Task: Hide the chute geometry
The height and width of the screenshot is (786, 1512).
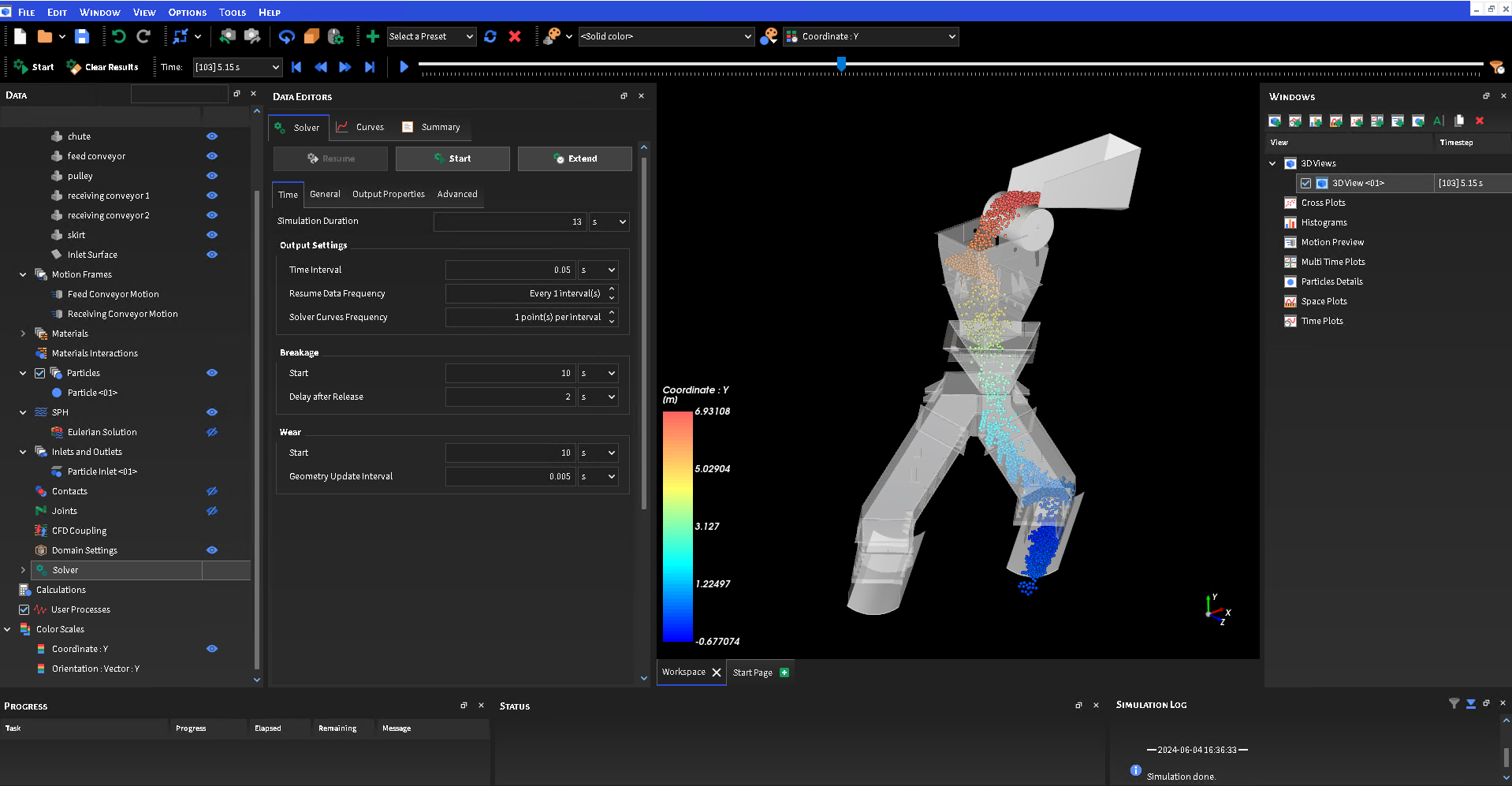Action: click(x=211, y=136)
